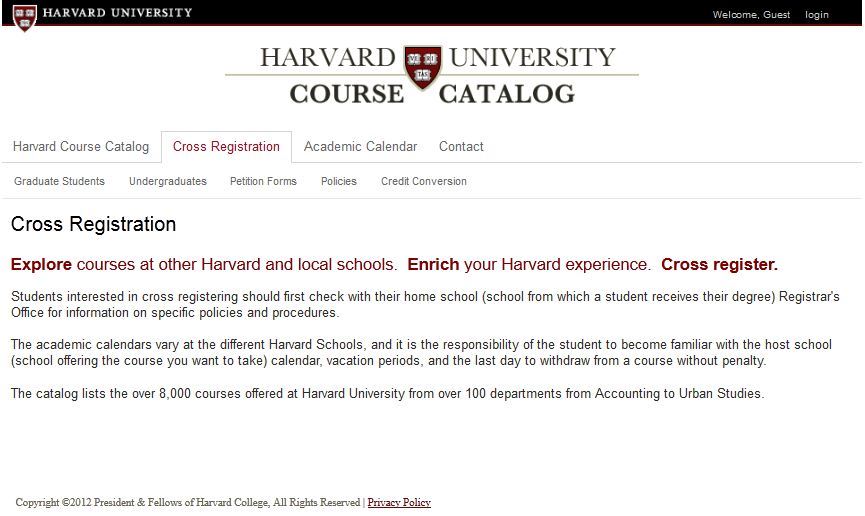Click the bold Cross register. tagline
This screenshot has width=865, height=516.
(x=719, y=264)
